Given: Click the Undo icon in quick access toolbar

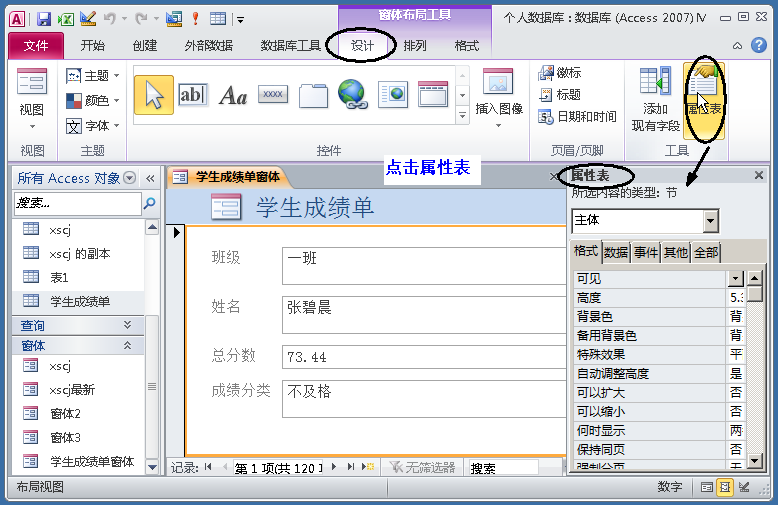Looking at the screenshot, I should click(109, 19).
